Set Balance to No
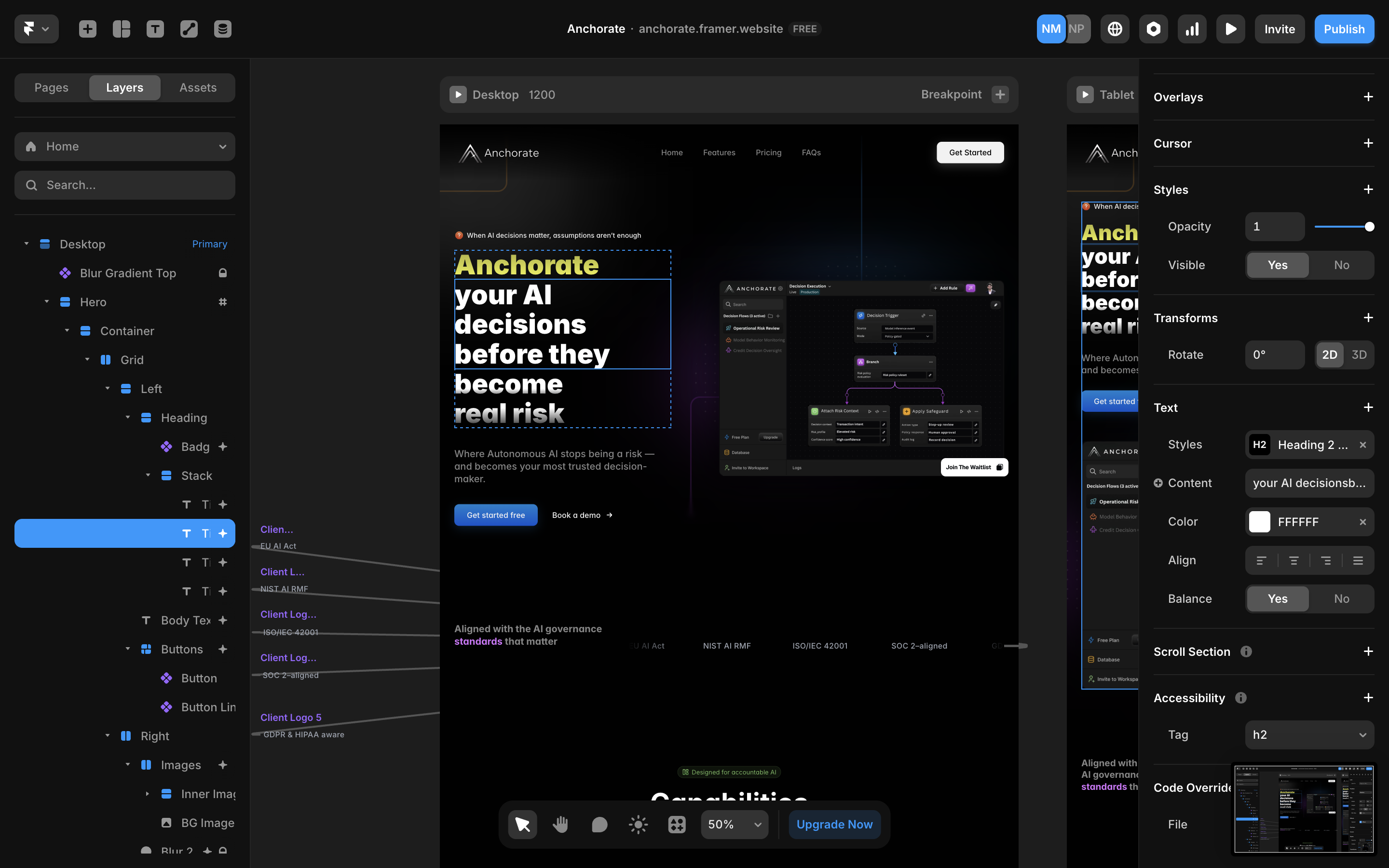 (1341, 599)
